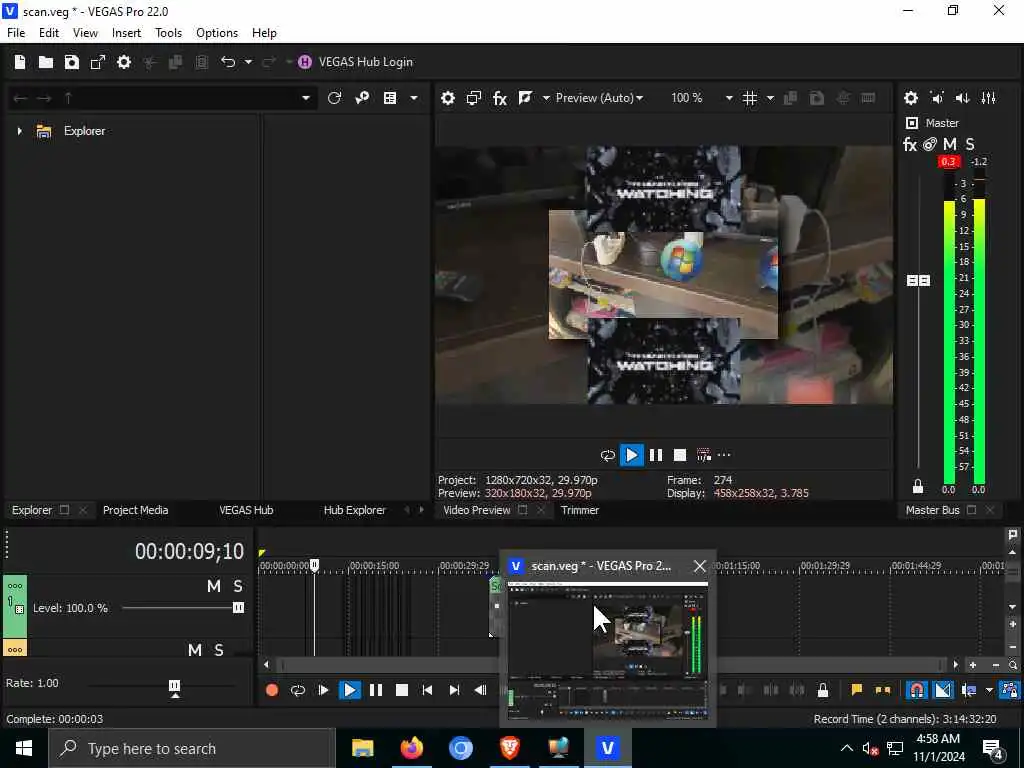Click the Master automation settings icon
This screenshot has height=768, width=1024.
[x=930, y=144]
